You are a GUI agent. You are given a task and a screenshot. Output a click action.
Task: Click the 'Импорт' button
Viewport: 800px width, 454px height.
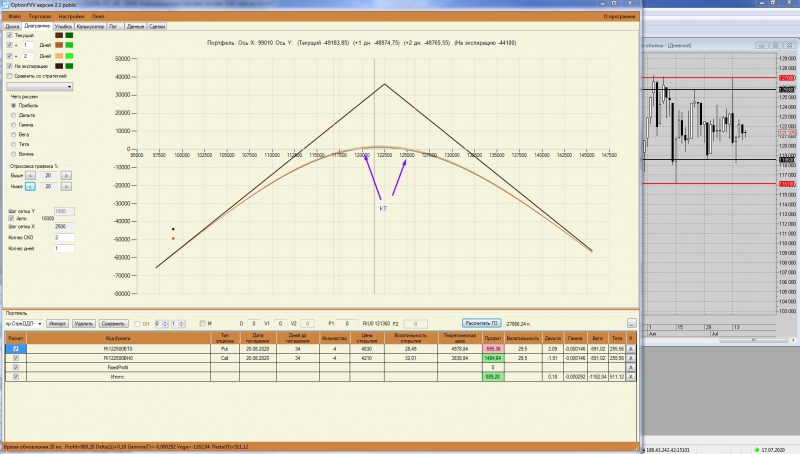(x=57, y=323)
